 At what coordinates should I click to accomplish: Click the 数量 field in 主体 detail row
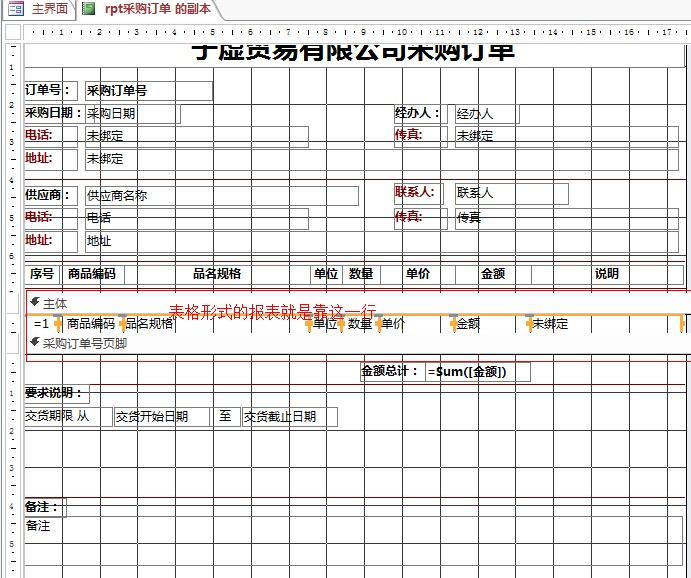tap(359, 324)
